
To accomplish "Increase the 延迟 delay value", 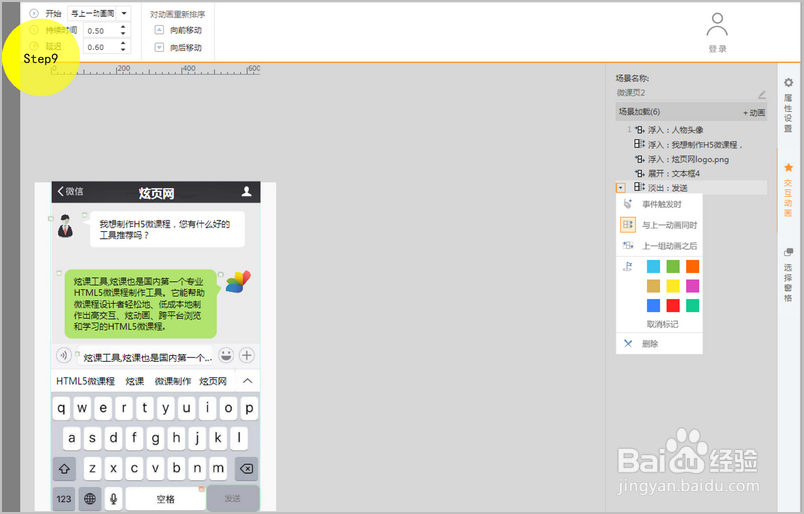I will [x=123, y=44].
